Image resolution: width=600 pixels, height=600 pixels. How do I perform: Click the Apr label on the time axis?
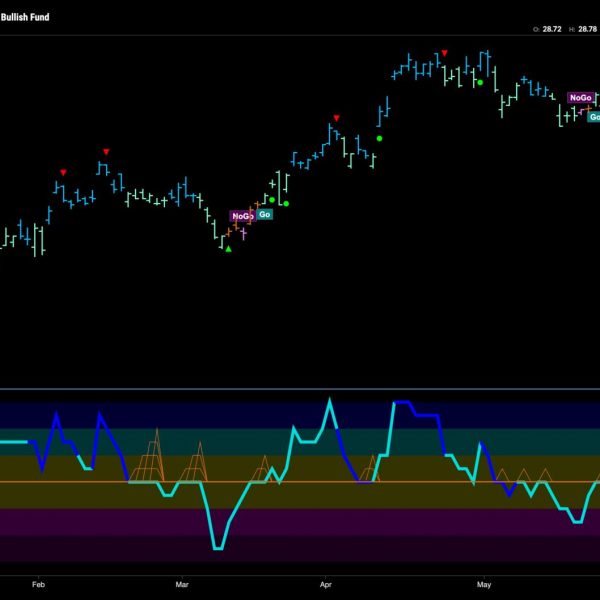[326, 584]
